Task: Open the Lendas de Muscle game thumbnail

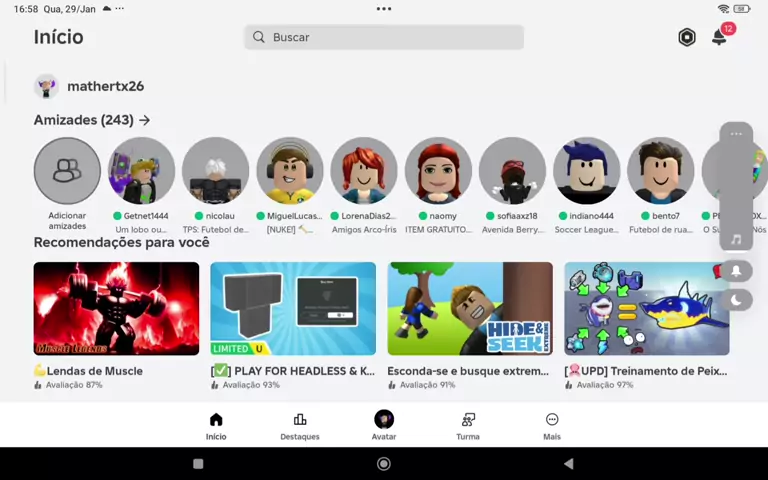Action: 116,308
